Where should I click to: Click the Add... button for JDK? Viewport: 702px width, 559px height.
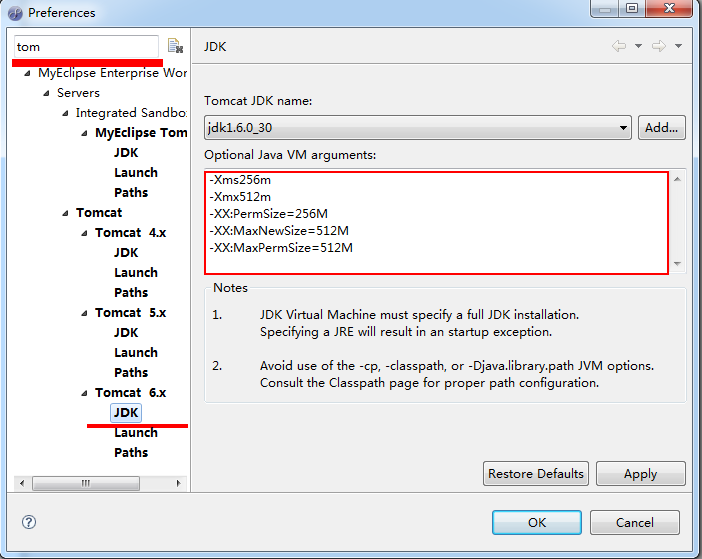[x=661, y=128]
